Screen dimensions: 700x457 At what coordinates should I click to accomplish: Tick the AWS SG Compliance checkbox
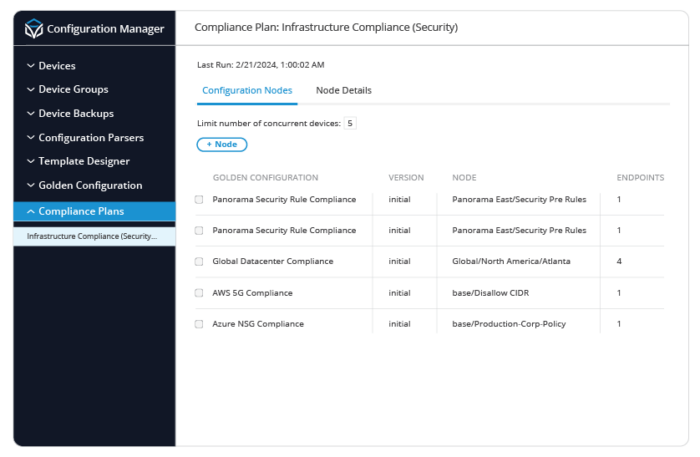tap(199, 293)
